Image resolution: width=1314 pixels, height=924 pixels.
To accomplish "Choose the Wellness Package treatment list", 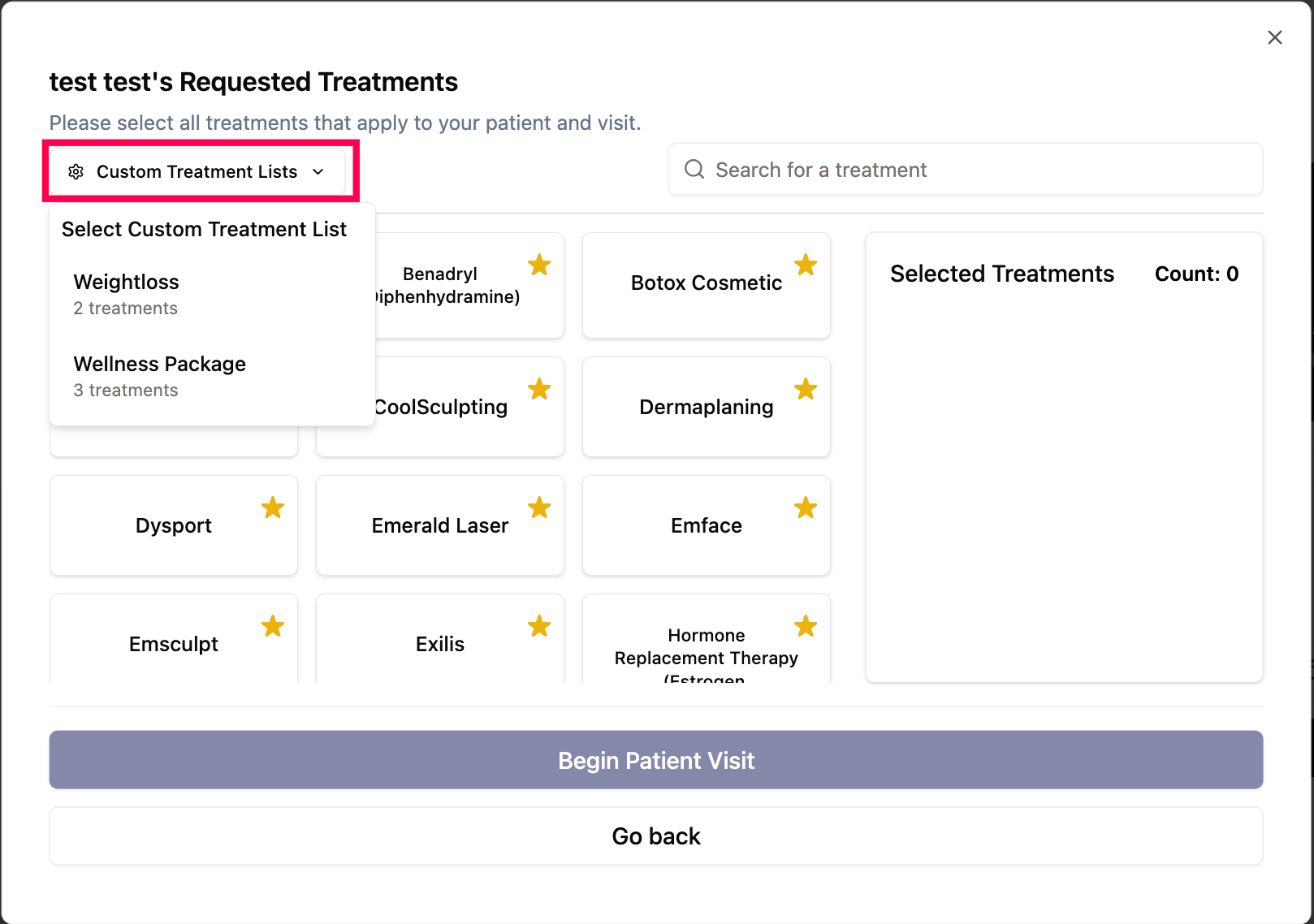I will 159,376.
